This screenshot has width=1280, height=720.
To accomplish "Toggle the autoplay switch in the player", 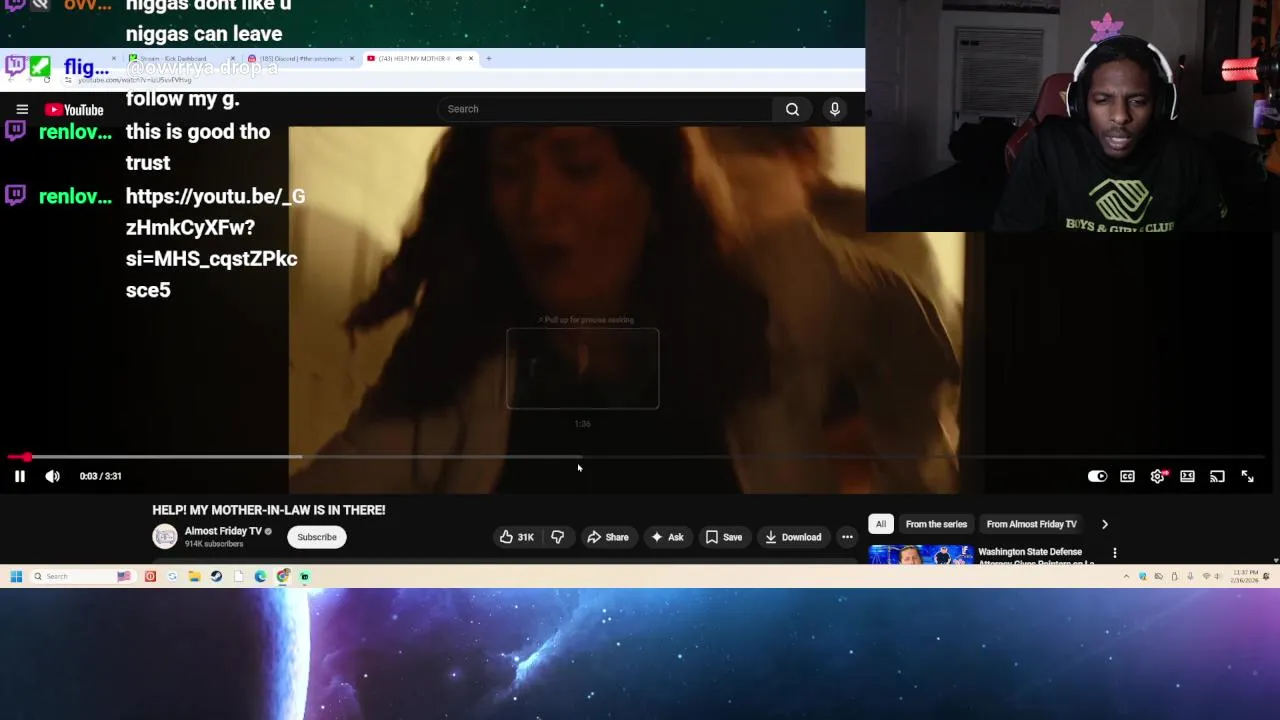I will [1097, 476].
